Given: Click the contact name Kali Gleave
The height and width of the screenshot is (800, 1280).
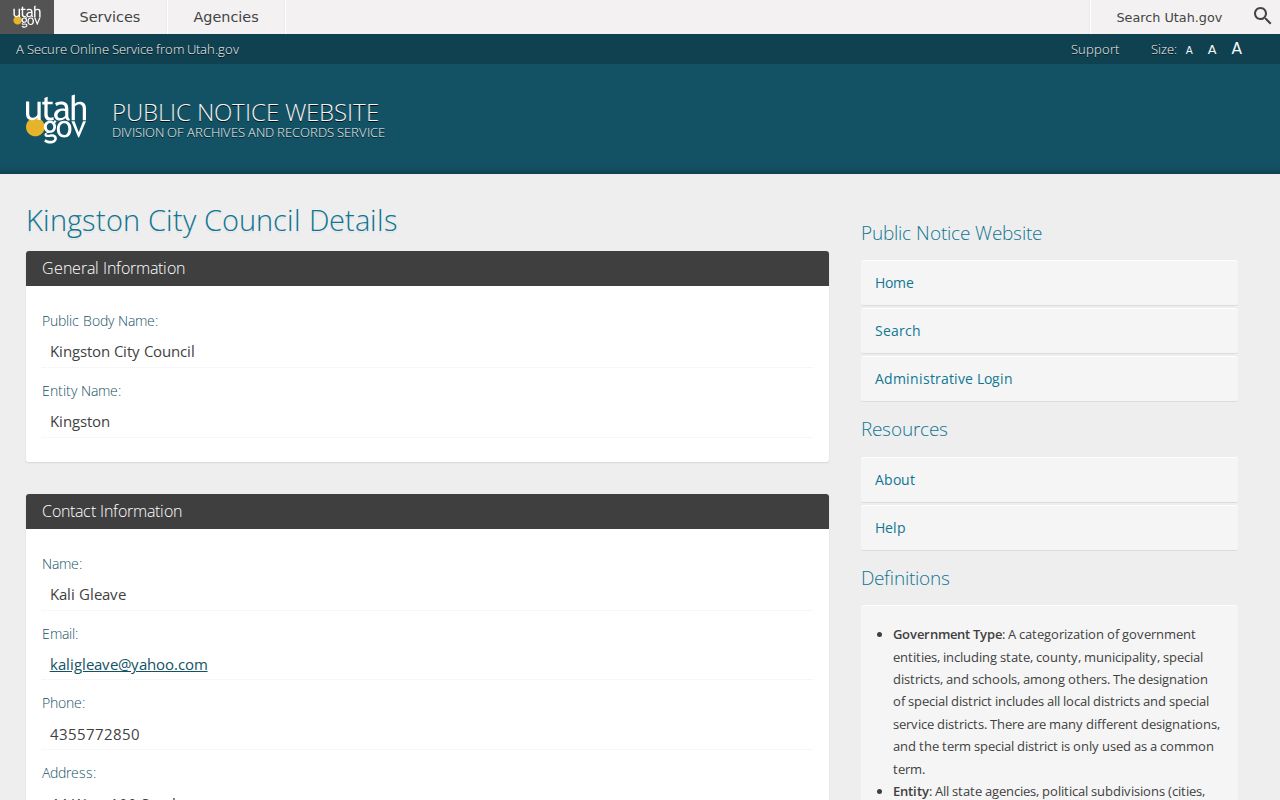Looking at the screenshot, I should [88, 594].
